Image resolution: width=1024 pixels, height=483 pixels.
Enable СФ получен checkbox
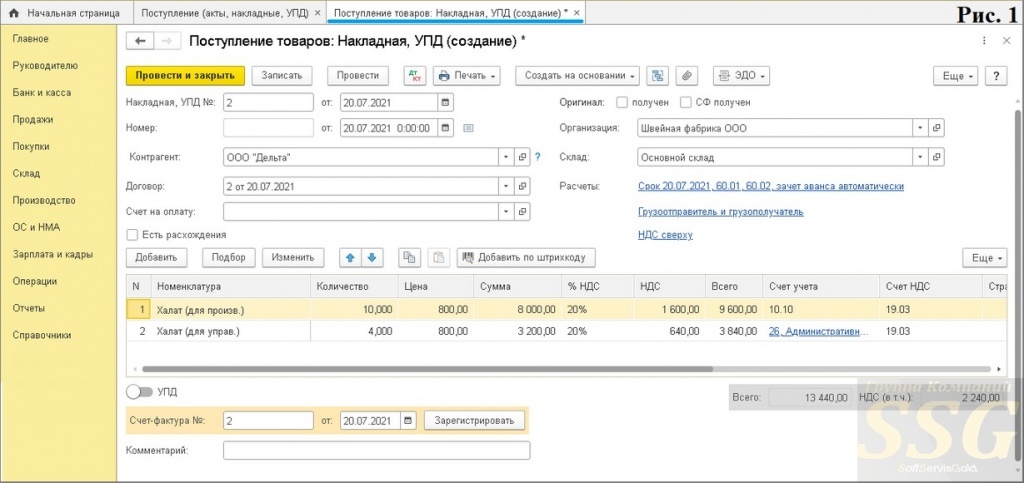[x=685, y=102]
